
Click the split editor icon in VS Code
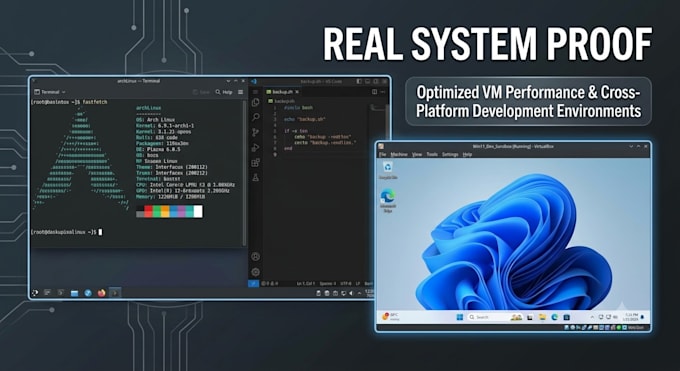[374, 92]
